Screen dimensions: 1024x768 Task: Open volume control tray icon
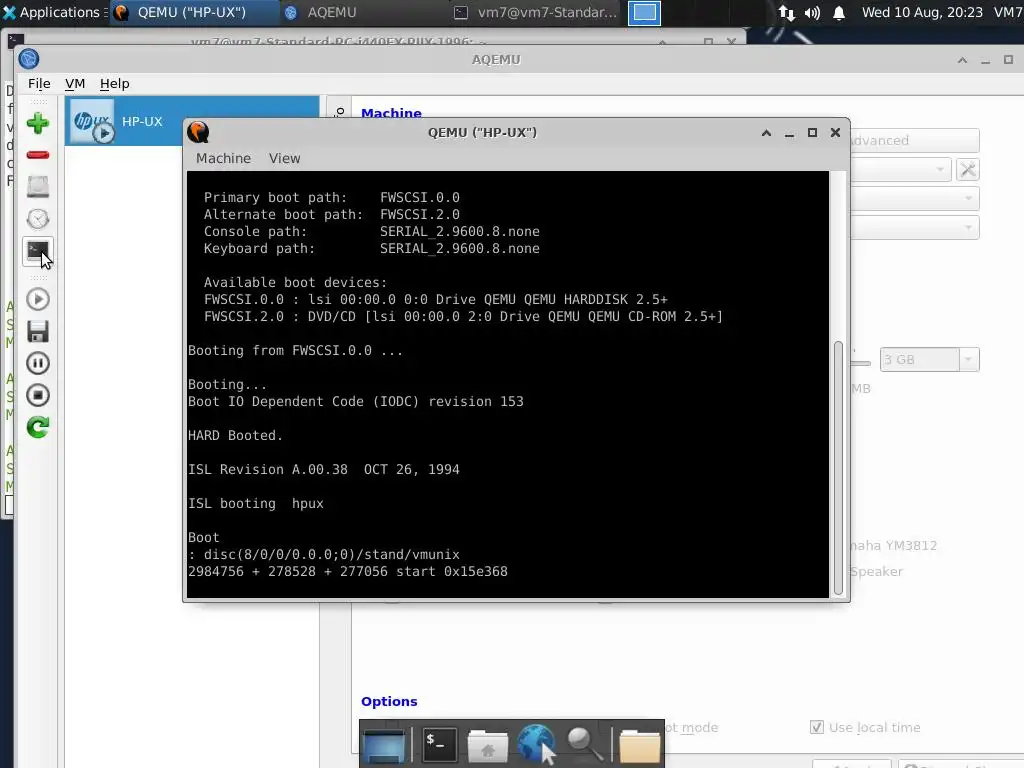812,12
